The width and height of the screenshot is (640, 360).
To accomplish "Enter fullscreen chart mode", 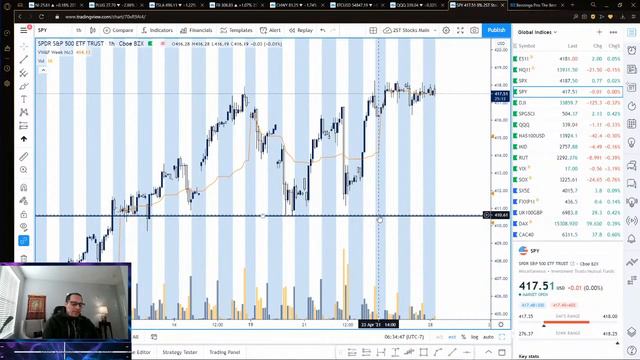I will pyautogui.click(x=460, y=30).
